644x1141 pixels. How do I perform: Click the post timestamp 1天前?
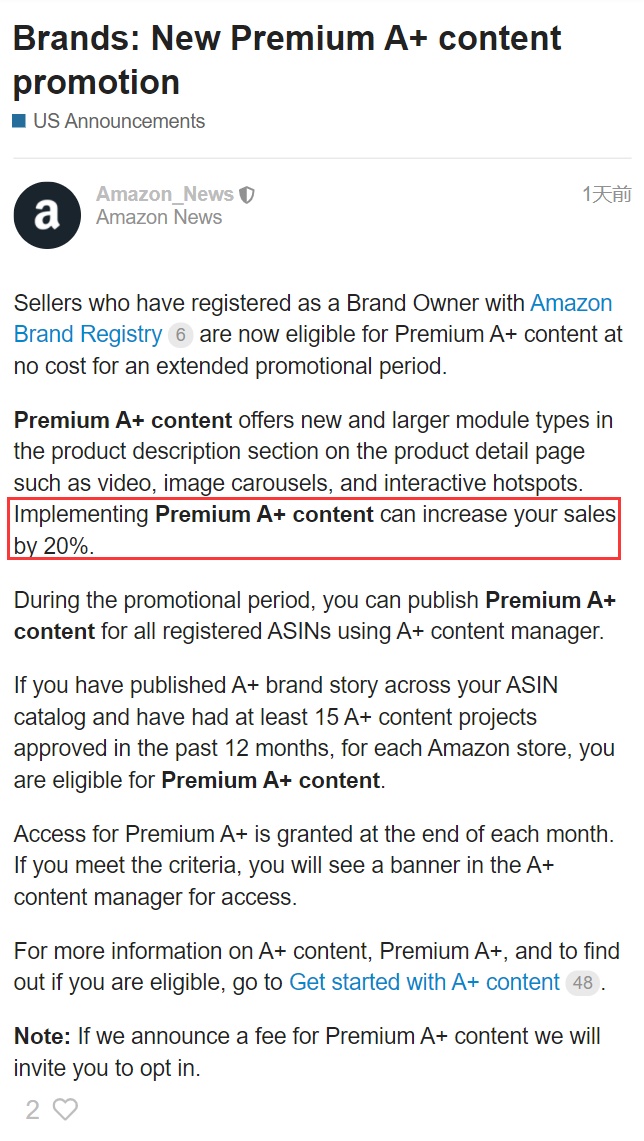pos(606,194)
